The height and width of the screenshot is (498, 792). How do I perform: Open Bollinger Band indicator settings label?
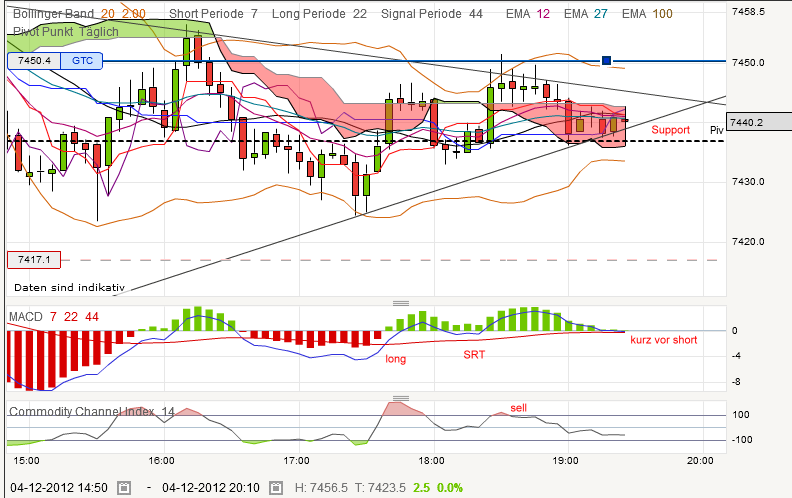coord(79,14)
